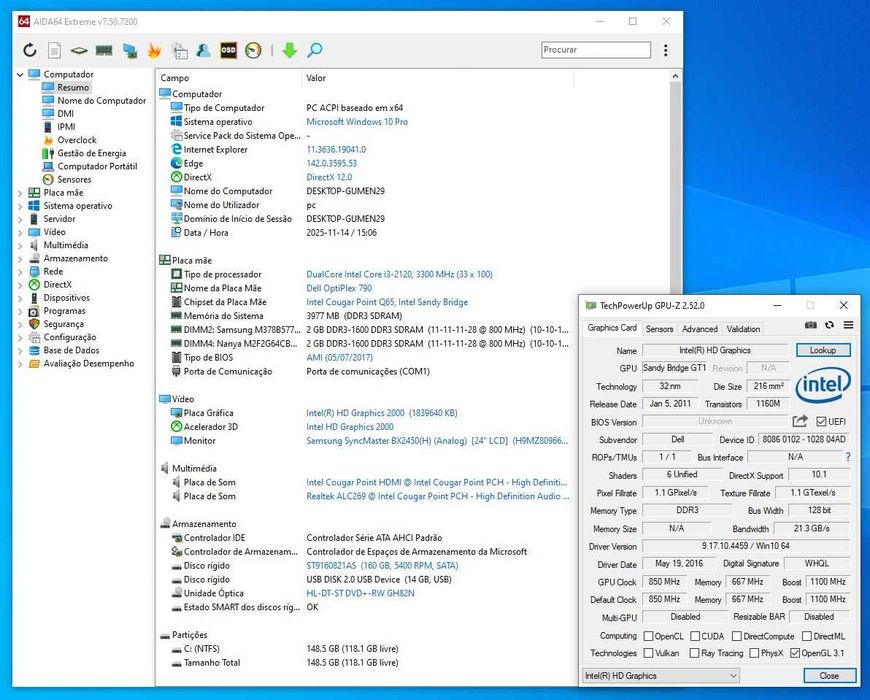Image resolution: width=870 pixels, height=700 pixels.
Task: Toggle the DirectCompute checkbox
Action: click(x=737, y=636)
